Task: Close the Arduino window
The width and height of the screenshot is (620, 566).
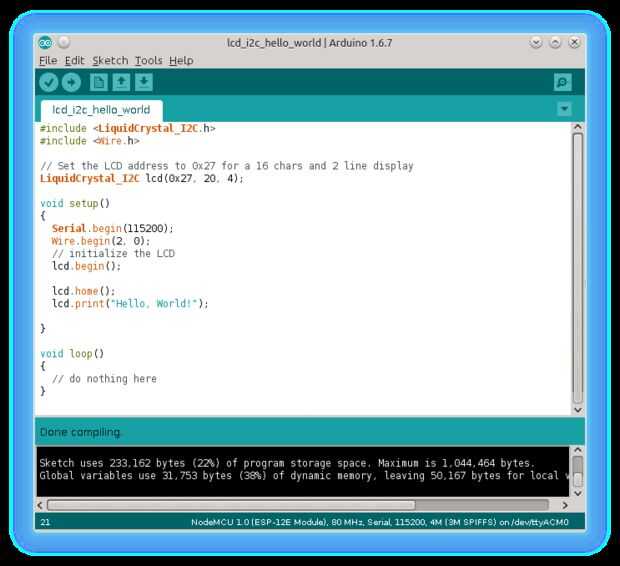Action: click(x=574, y=42)
